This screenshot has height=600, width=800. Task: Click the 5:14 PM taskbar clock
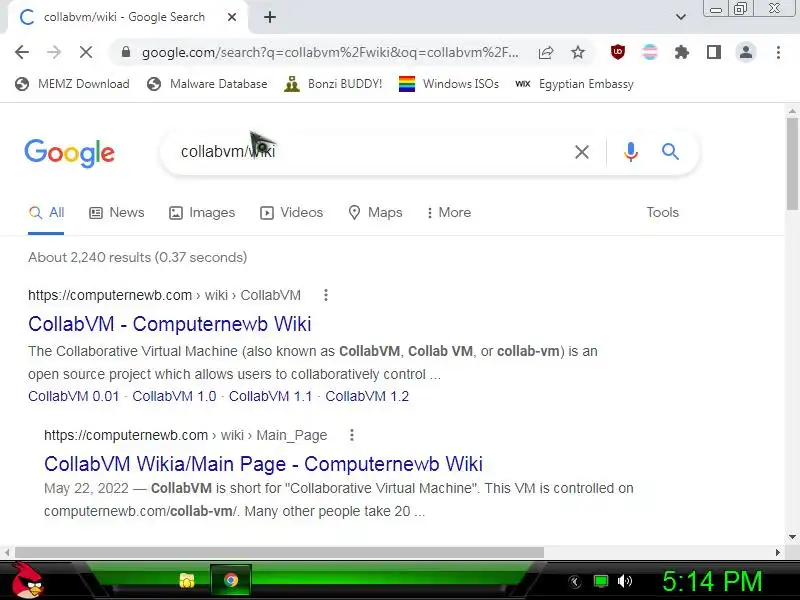pos(712,581)
